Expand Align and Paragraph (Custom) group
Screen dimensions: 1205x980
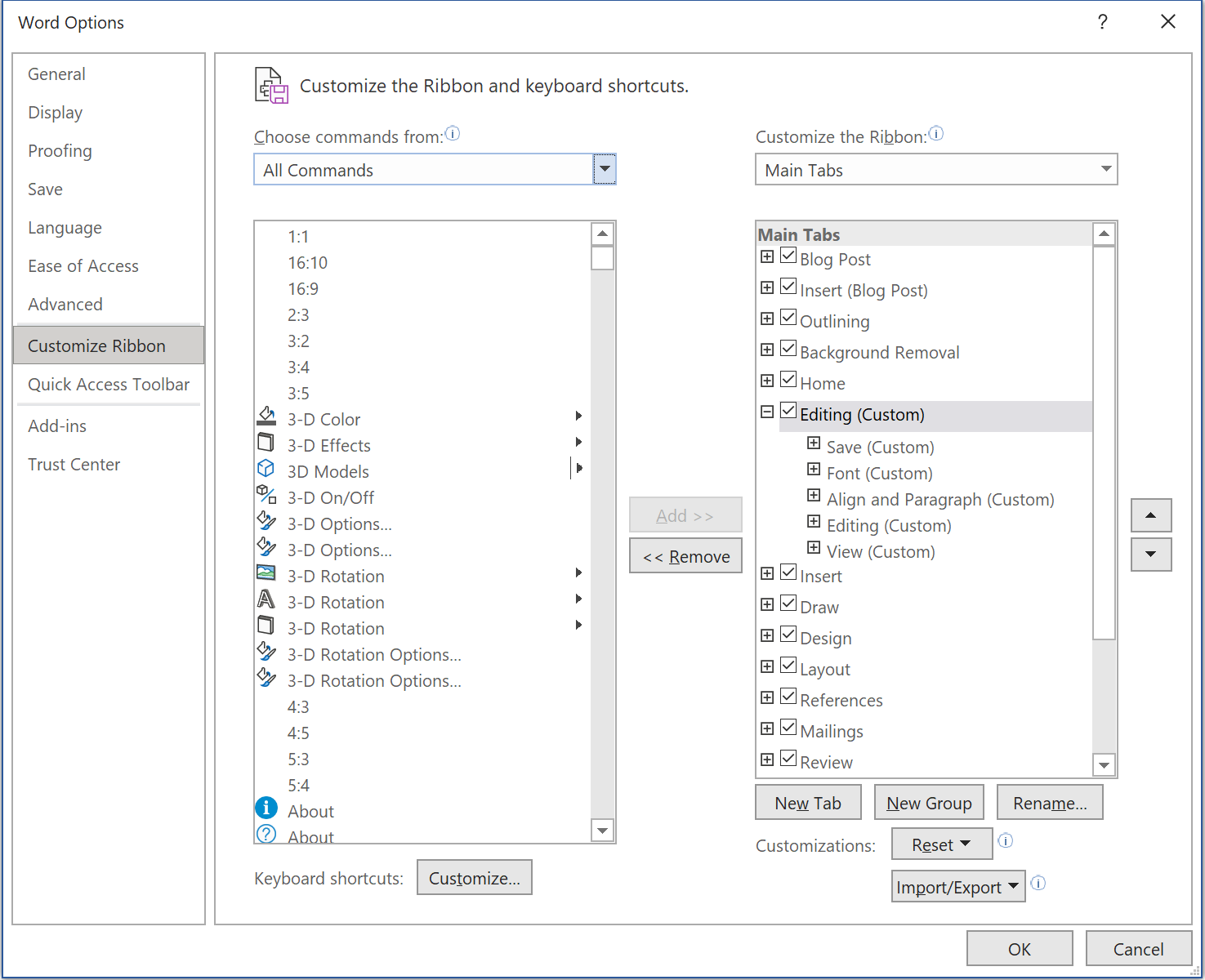click(x=814, y=496)
